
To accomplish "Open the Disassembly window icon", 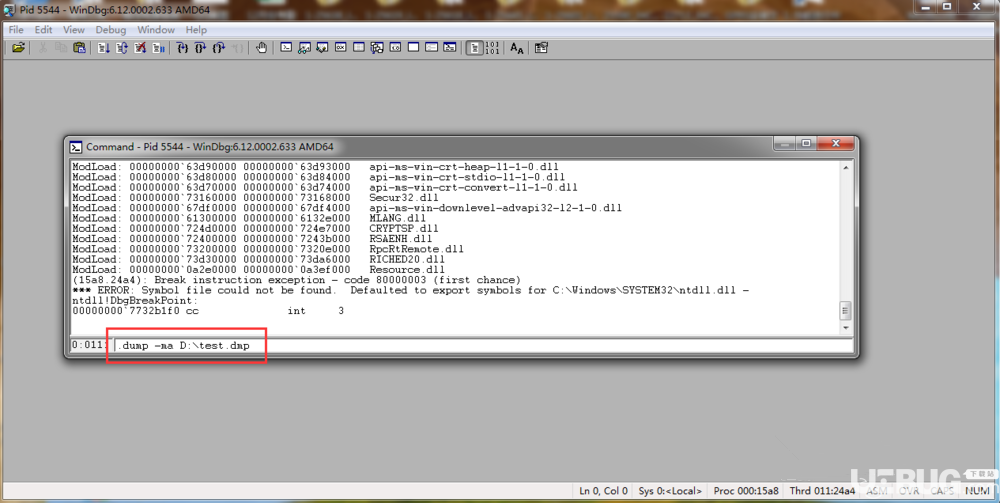I will tap(395, 48).
